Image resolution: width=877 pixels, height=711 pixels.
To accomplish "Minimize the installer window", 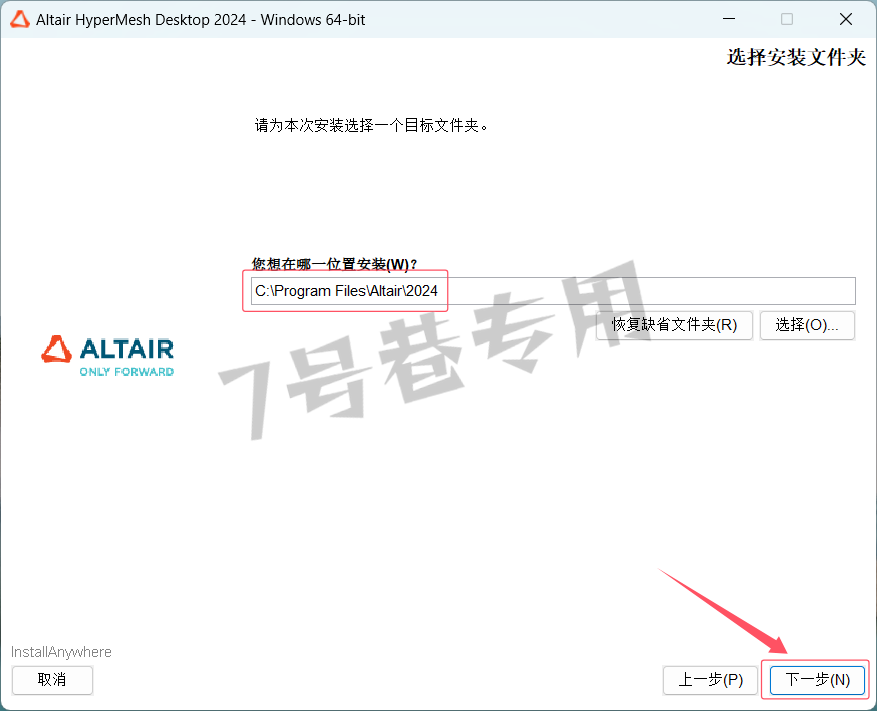I will click(729, 19).
